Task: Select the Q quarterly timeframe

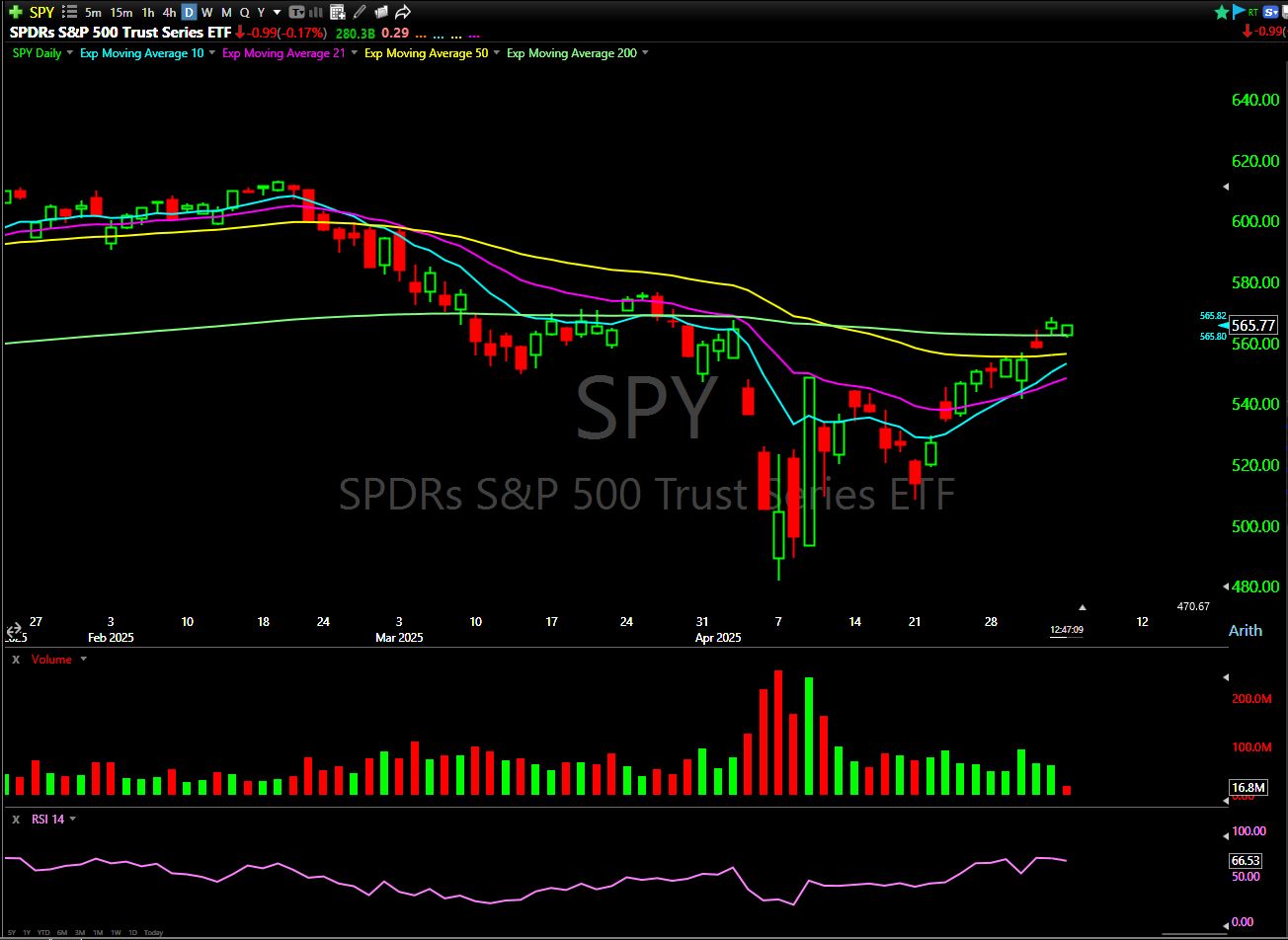Action: (x=244, y=12)
